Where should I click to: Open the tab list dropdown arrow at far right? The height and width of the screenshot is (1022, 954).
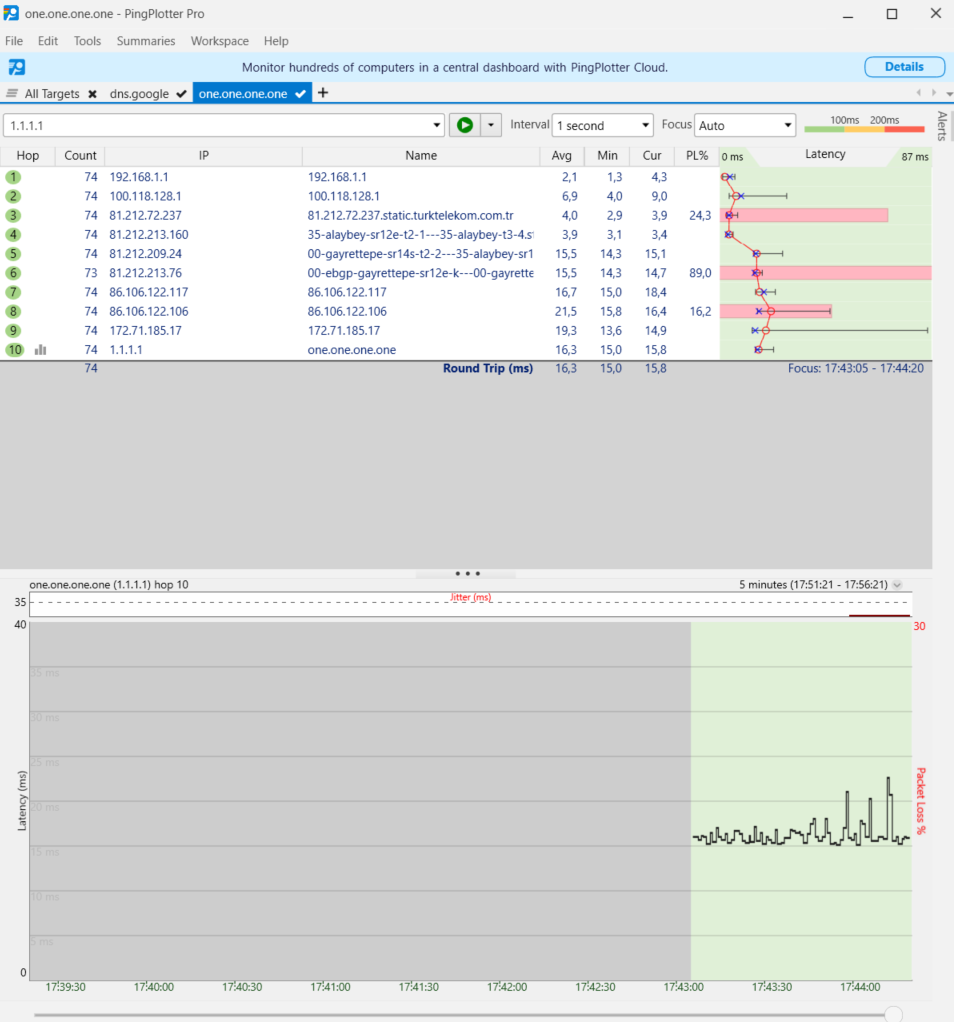pos(949,94)
